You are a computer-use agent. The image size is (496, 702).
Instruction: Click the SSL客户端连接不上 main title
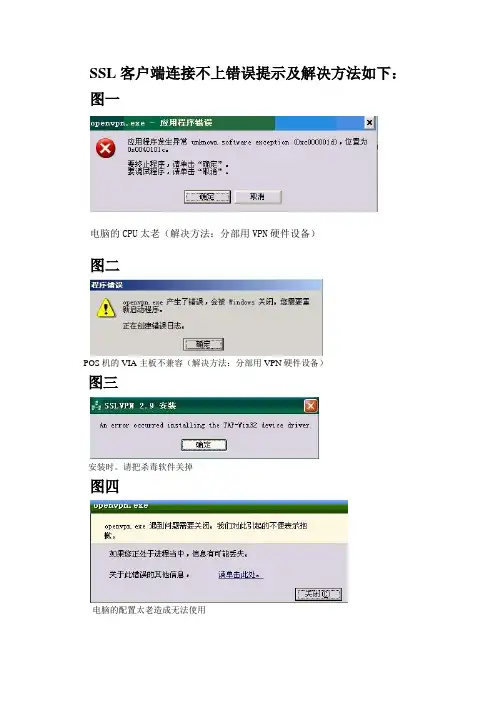click(x=244, y=73)
